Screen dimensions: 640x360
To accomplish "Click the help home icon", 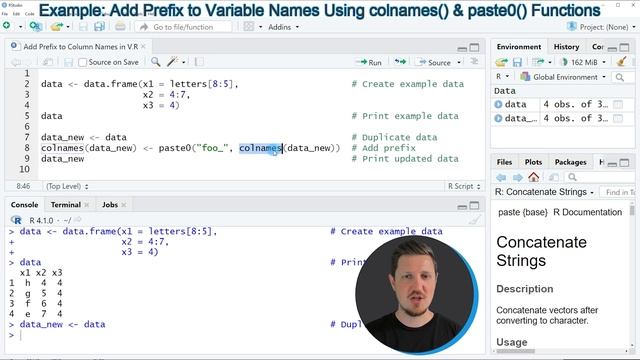I will [x=533, y=177].
